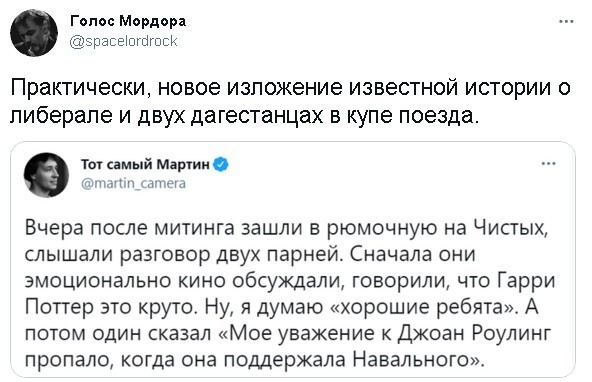Click the last line mentioning Навального
This screenshot has width=592, height=382.
[254, 359]
